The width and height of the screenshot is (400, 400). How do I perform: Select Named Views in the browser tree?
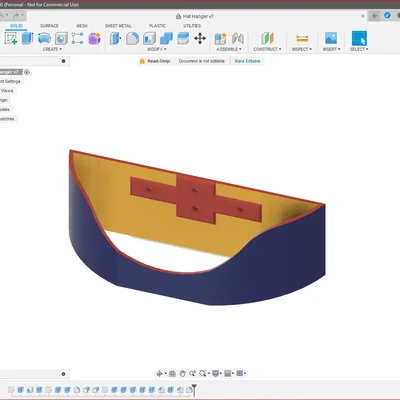[x=7, y=91]
